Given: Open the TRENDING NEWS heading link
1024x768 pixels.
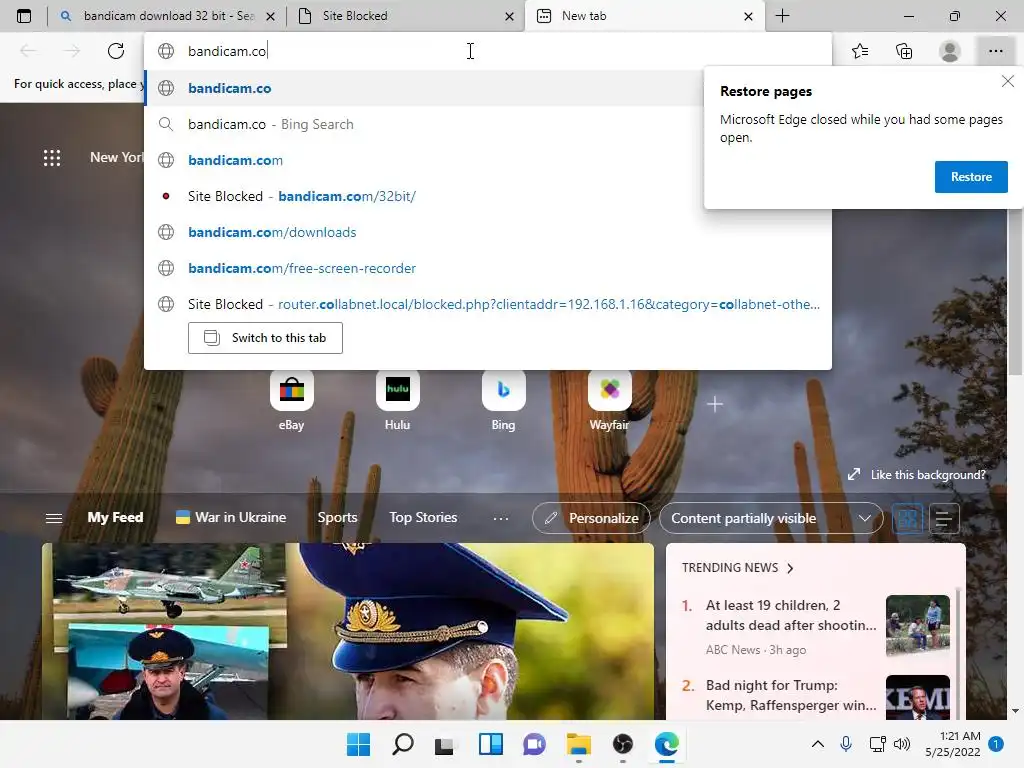Looking at the screenshot, I should [737, 568].
